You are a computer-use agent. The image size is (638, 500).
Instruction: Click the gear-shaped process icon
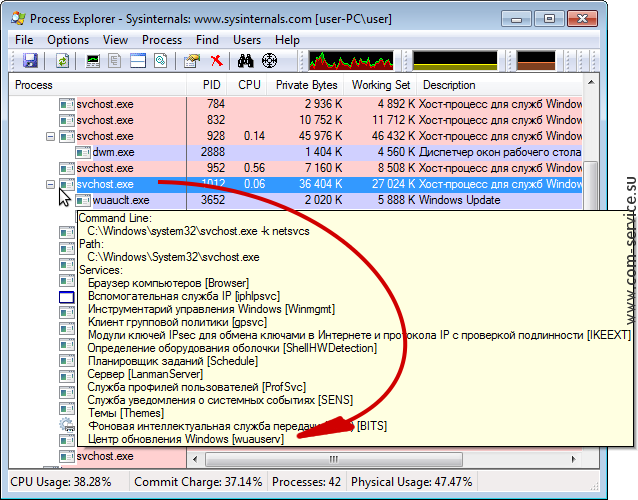[x=67, y=425]
